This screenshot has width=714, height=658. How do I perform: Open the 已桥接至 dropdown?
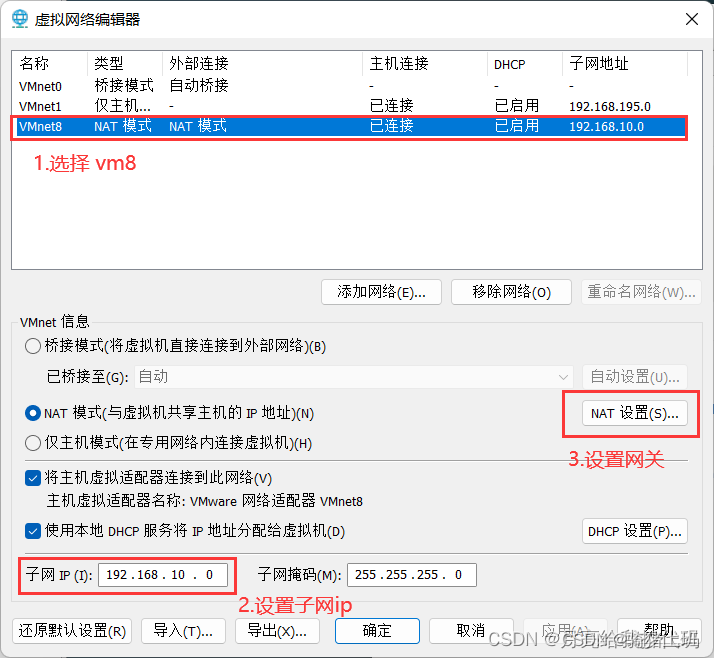coord(353,377)
